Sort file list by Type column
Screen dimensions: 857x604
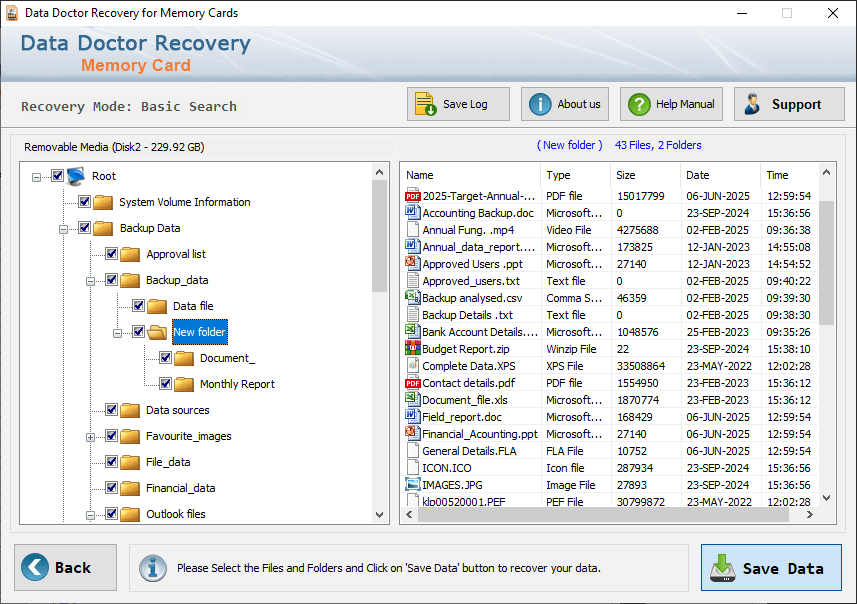[576, 175]
